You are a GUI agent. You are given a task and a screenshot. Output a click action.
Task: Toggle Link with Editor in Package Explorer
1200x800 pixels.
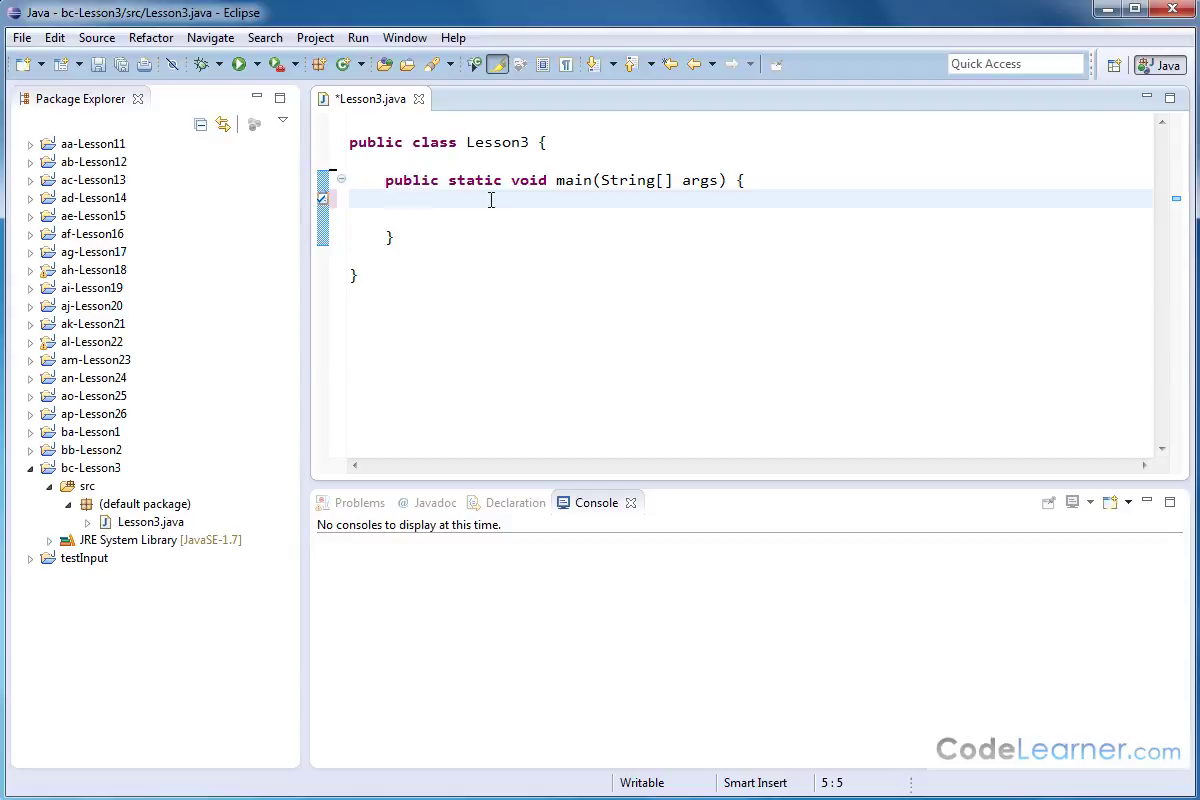pos(223,124)
